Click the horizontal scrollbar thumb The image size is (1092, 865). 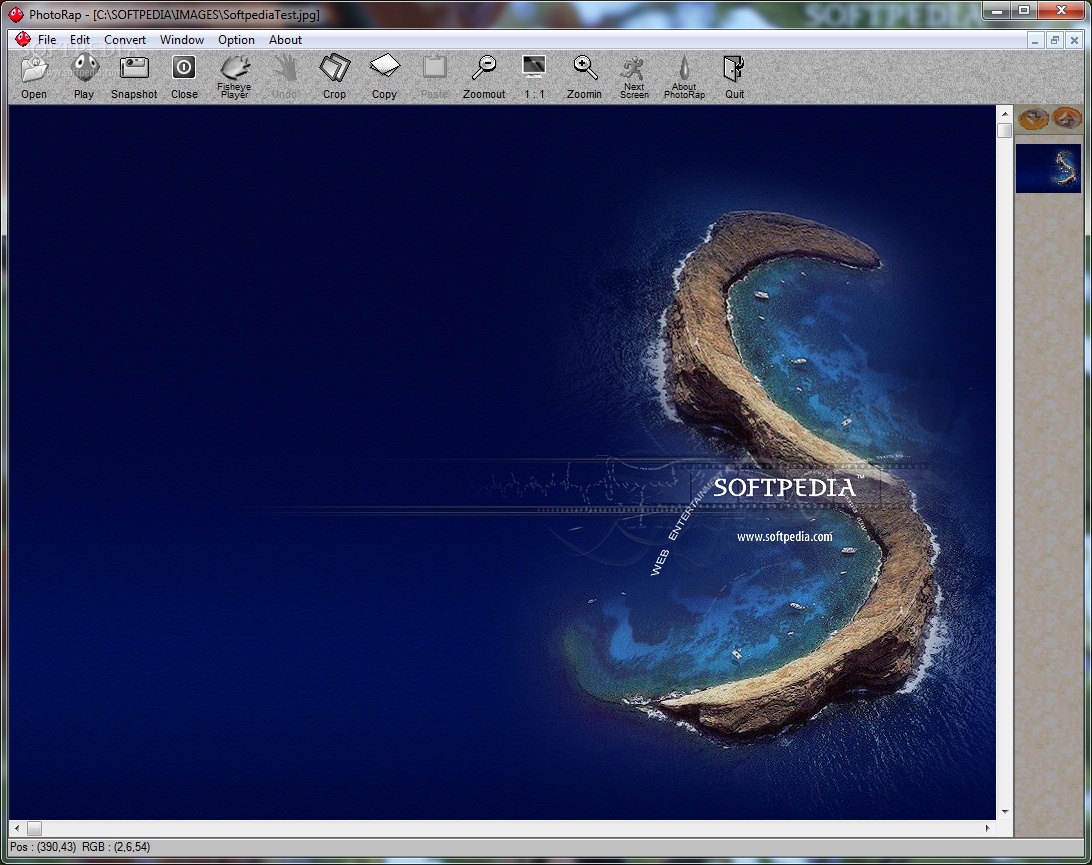coord(34,828)
